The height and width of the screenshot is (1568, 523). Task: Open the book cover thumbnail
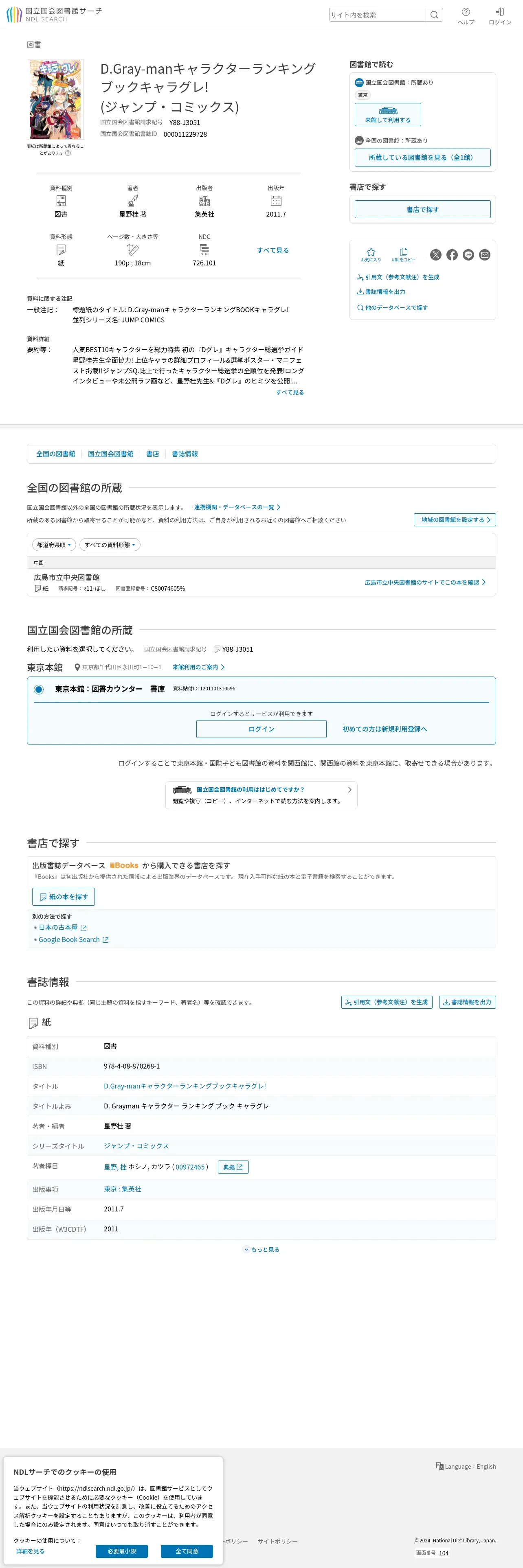coord(55,99)
